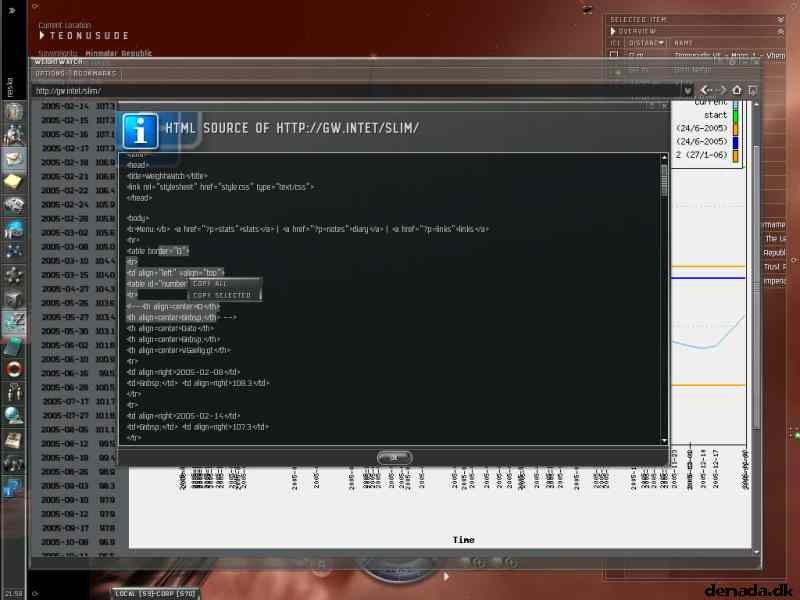The height and width of the screenshot is (600, 800).
Task: Click the 2005-02-14 row in the weight table
Action: click(x=78, y=106)
